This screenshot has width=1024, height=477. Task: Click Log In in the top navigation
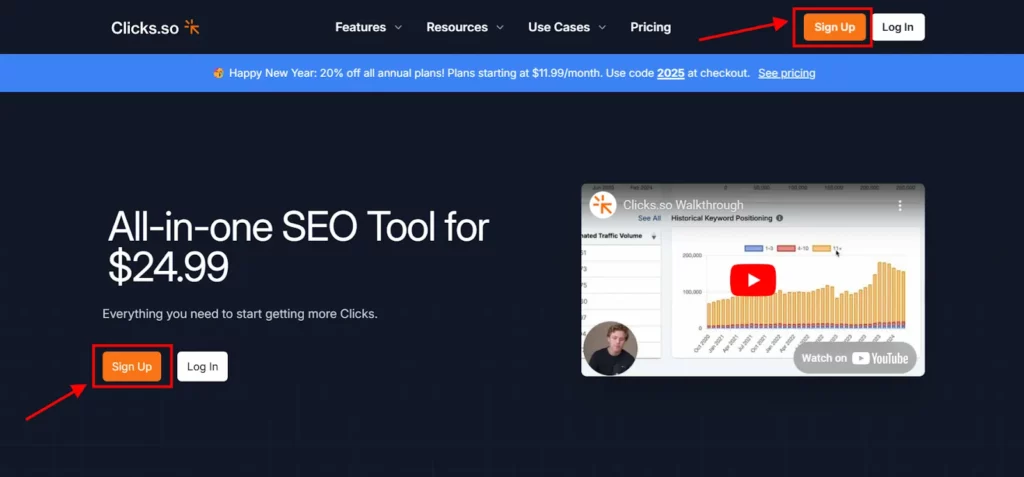(898, 27)
